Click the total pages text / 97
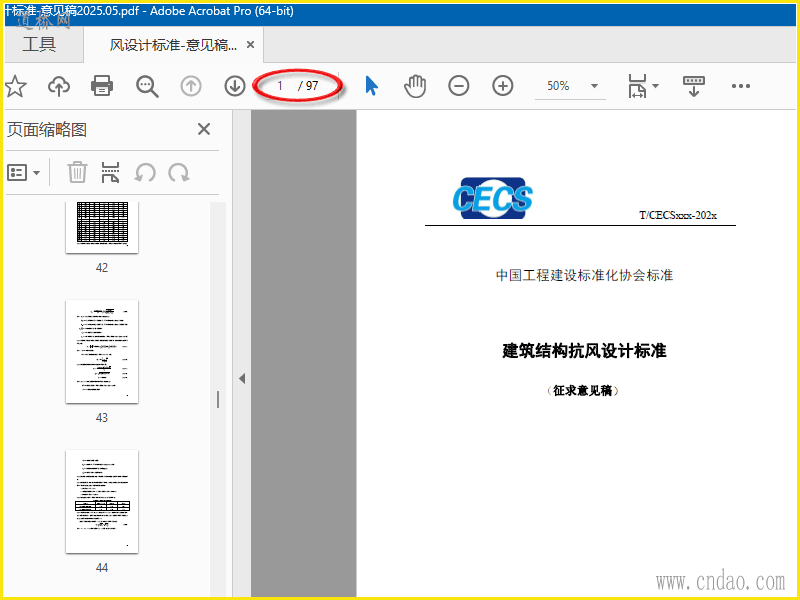The image size is (800, 600). click(309, 86)
